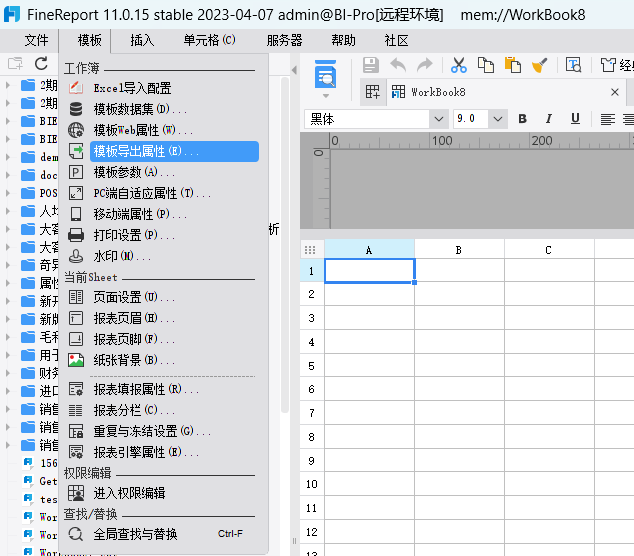Image resolution: width=634 pixels, height=556 pixels.
Task: Click the format painter brush icon
Action: (x=539, y=65)
